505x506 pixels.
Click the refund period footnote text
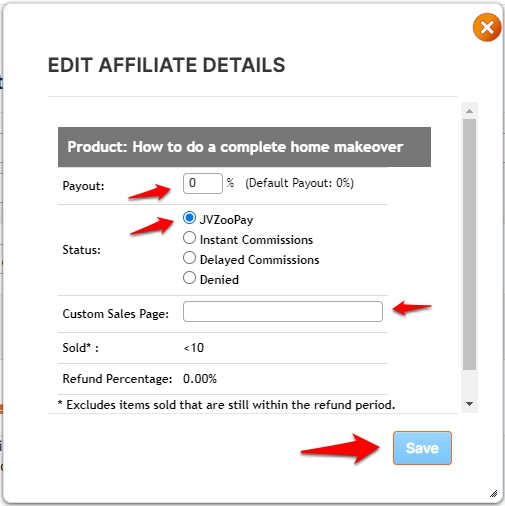point(226,405)
